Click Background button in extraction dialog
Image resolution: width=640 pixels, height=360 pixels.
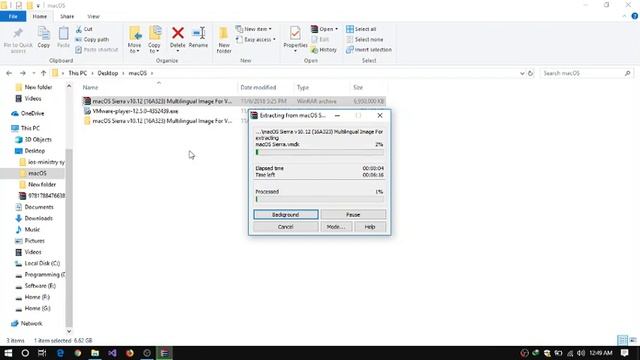click(286, 214)
